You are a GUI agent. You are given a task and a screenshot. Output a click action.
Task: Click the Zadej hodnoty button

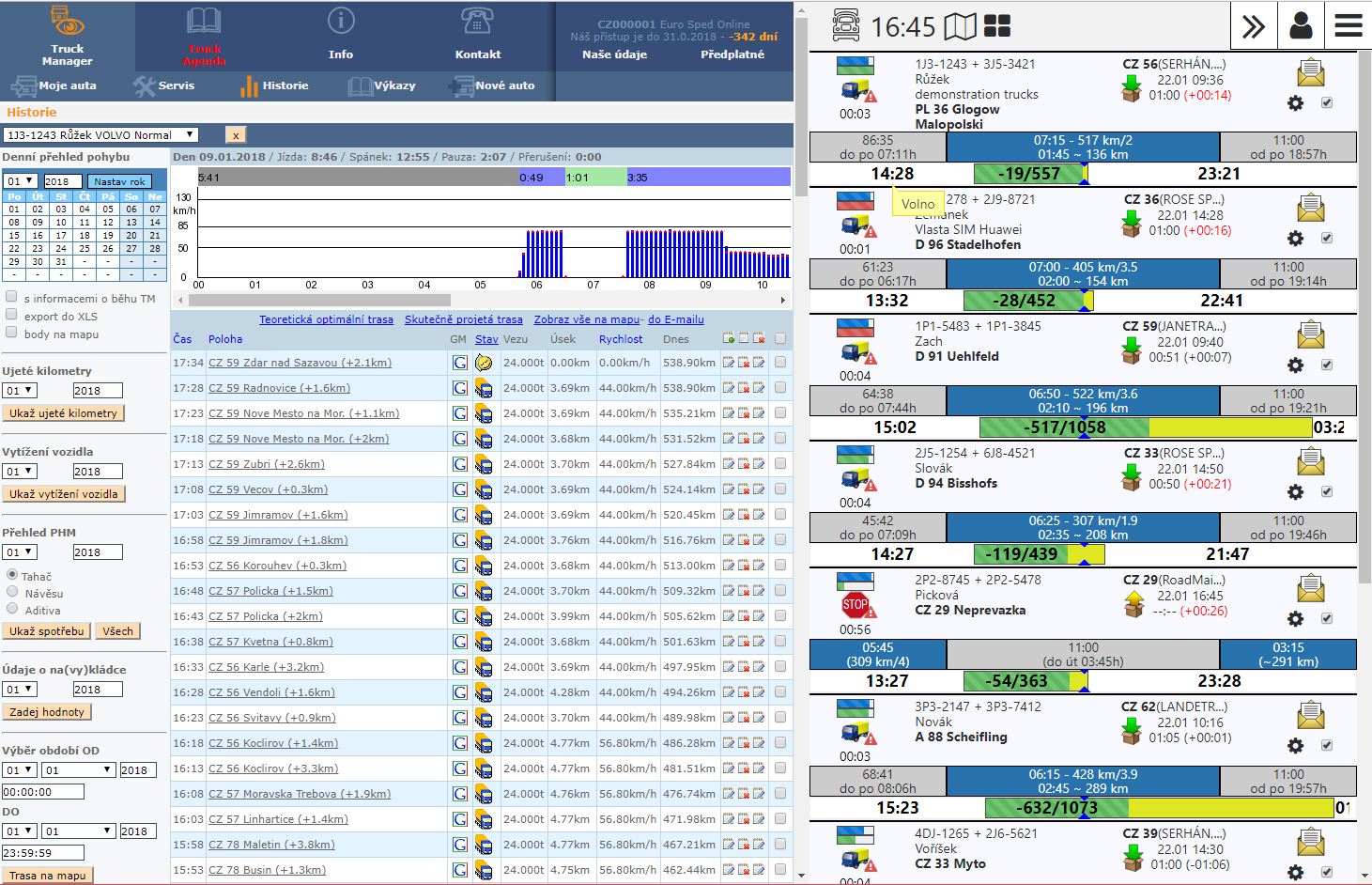pos(47,712)
